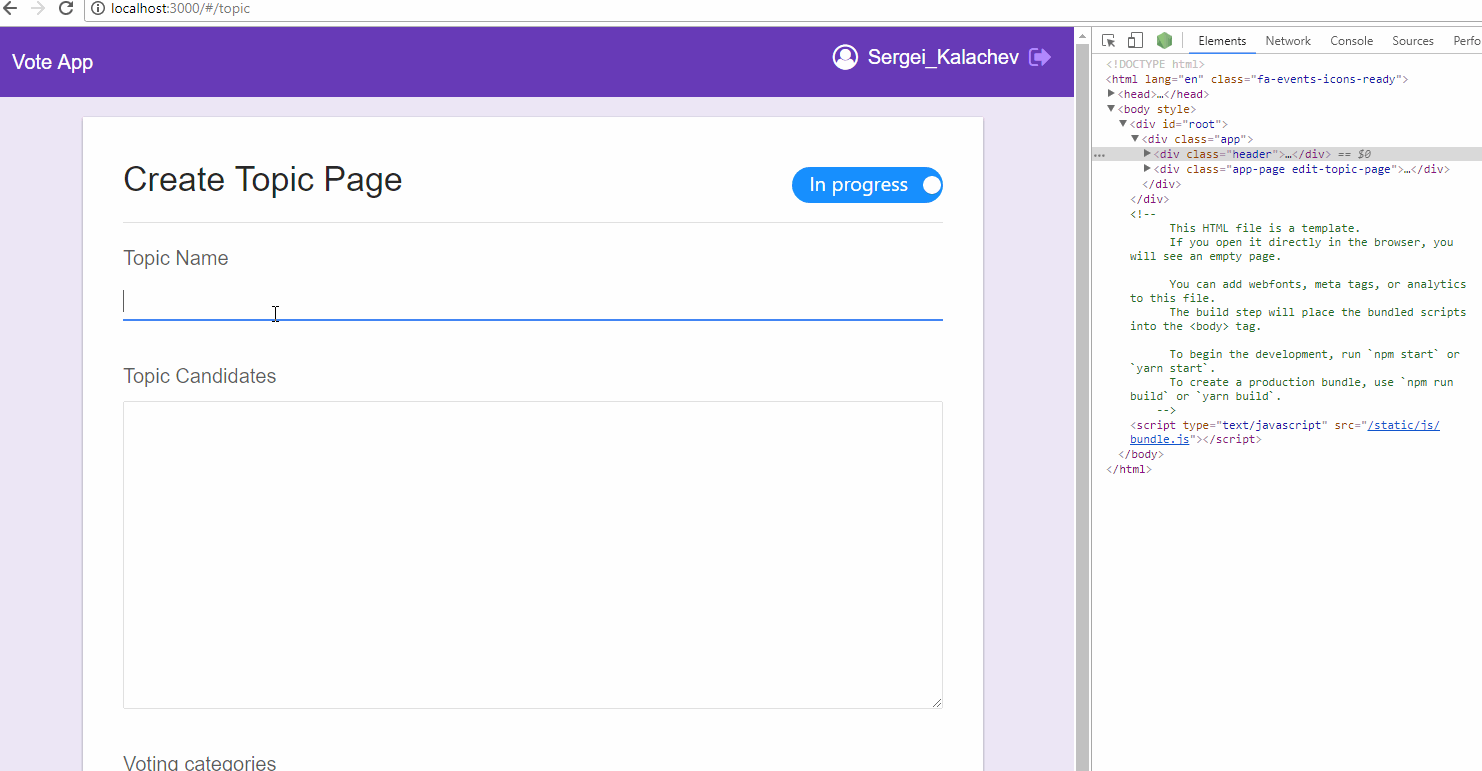Open the Console tab
Screen dimensions: 1482x771
(x=1351, y=41)
